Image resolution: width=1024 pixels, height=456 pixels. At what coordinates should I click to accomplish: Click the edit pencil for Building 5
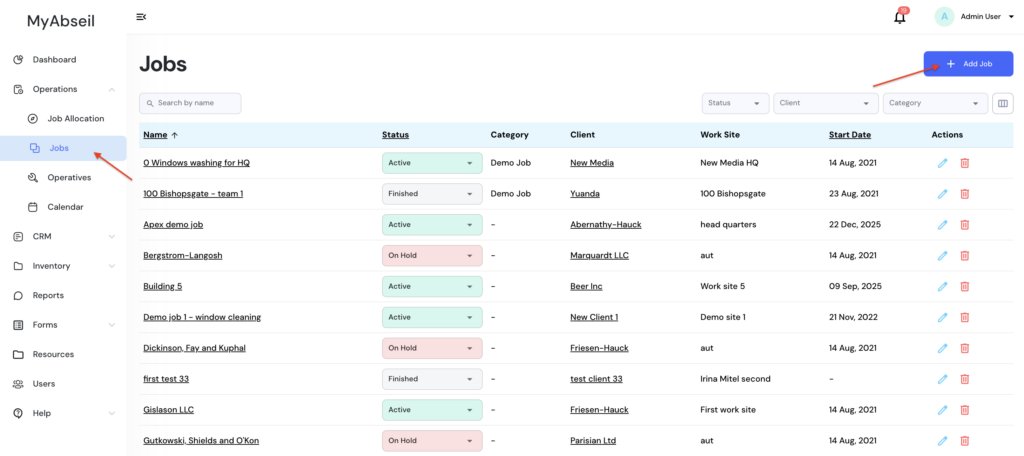click(x=941, y=287)
